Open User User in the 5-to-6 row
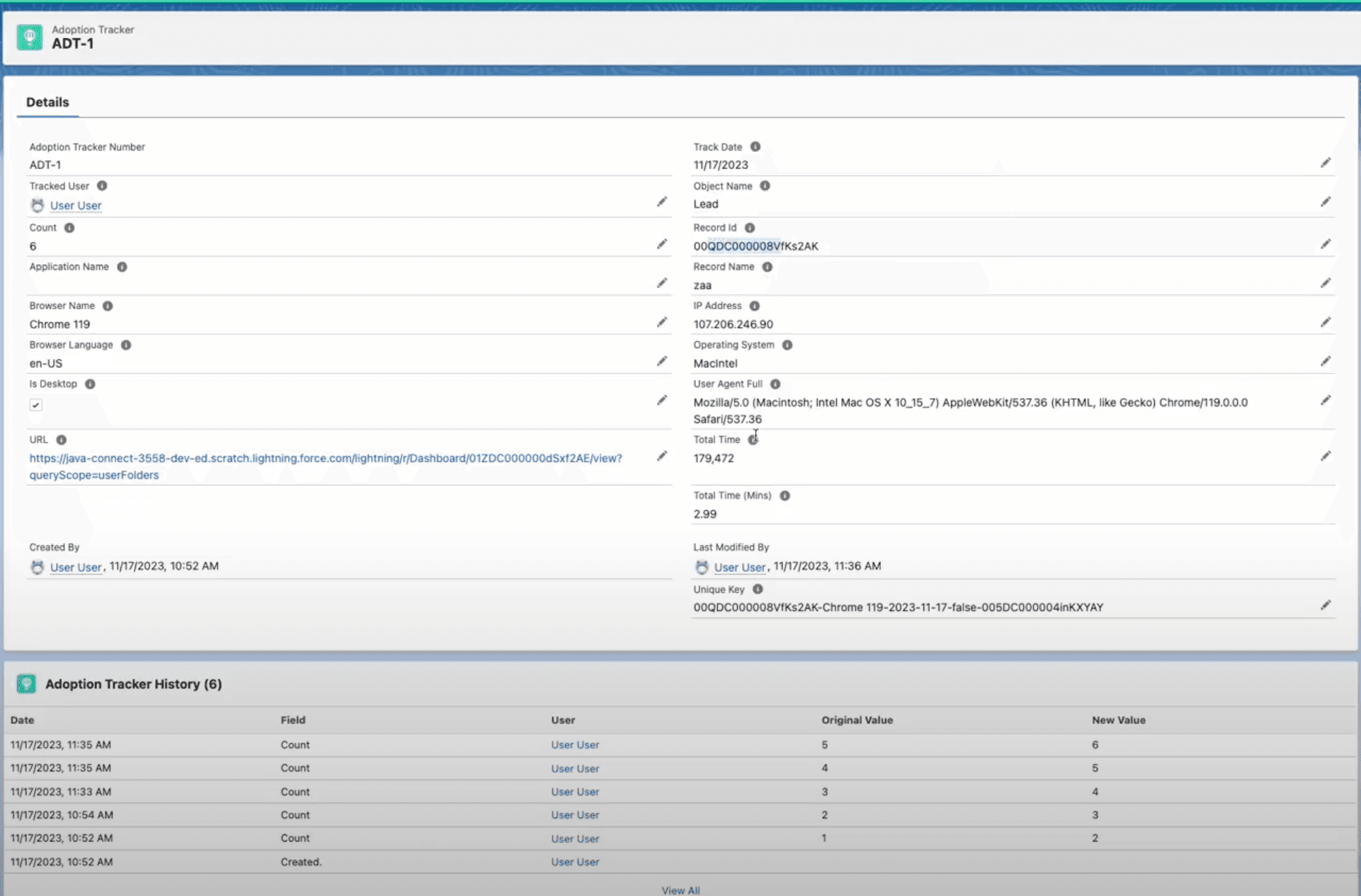Screen dimensions: 1361x896 point(575,745)
